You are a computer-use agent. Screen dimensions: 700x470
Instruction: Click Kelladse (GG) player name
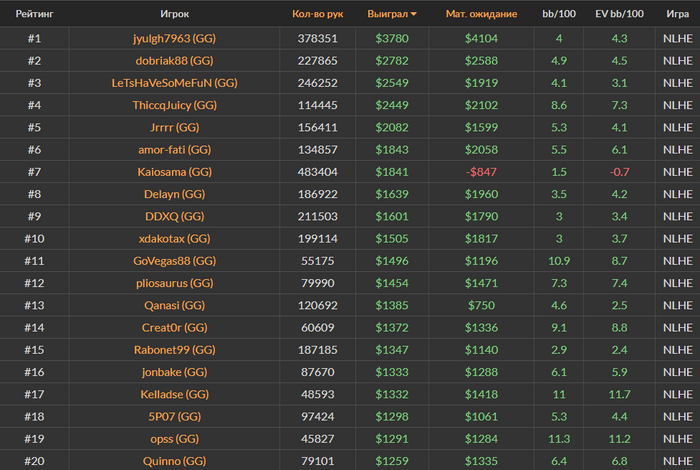pos(175,394)
